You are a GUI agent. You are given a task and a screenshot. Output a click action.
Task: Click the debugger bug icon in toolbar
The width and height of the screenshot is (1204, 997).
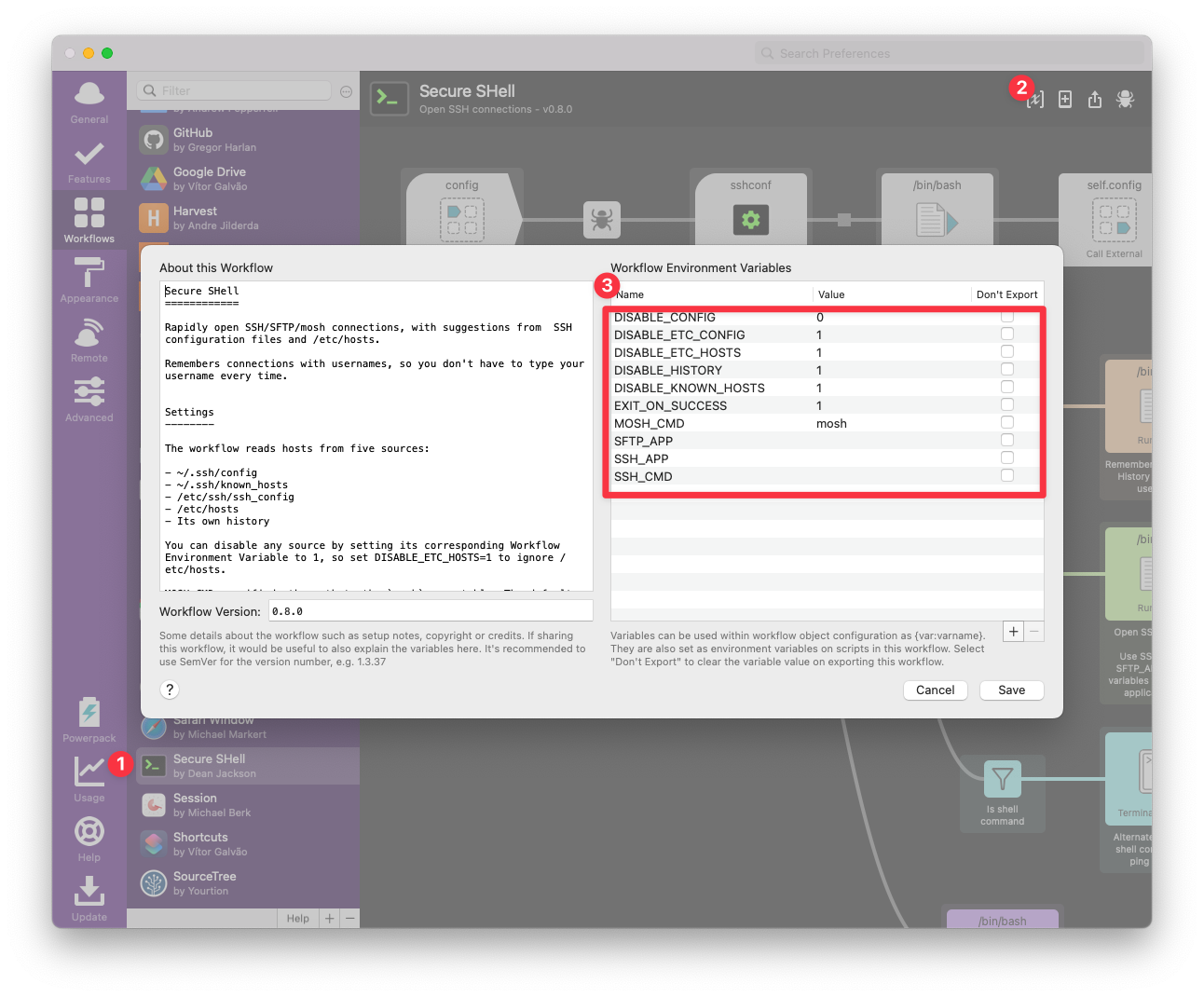(x=1125, y=100)
